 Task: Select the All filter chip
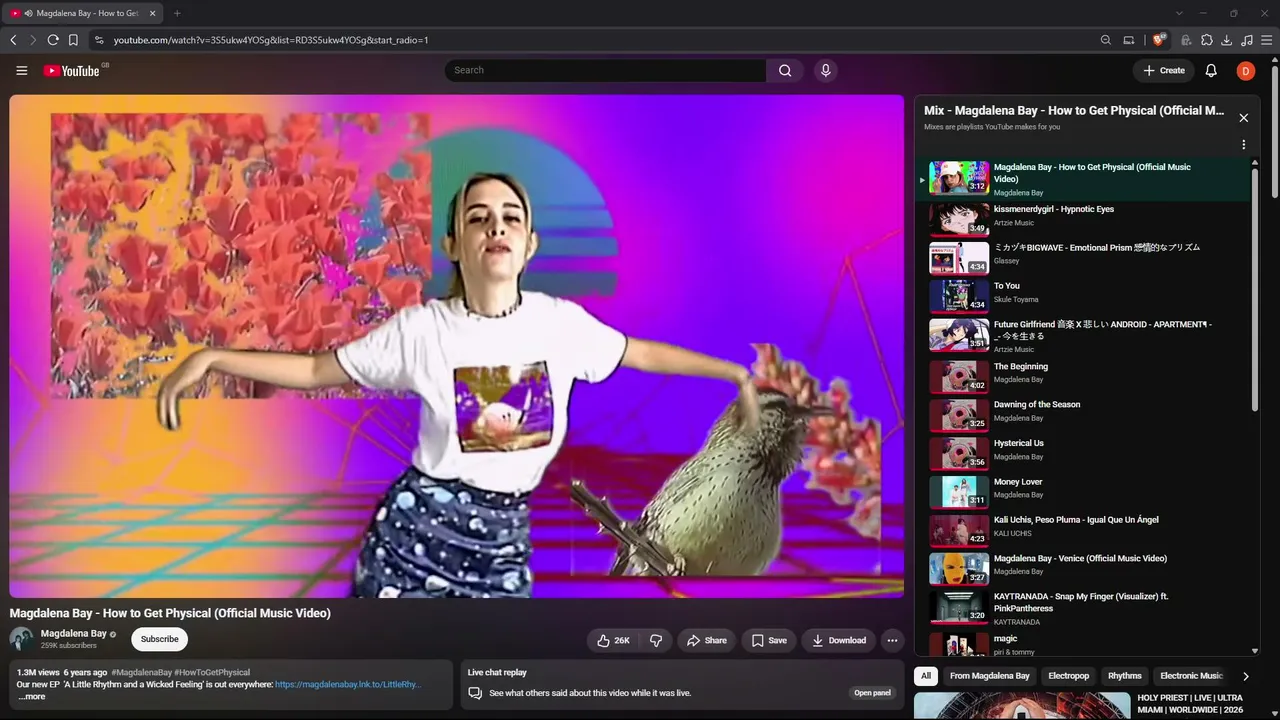tap(926, 676)
